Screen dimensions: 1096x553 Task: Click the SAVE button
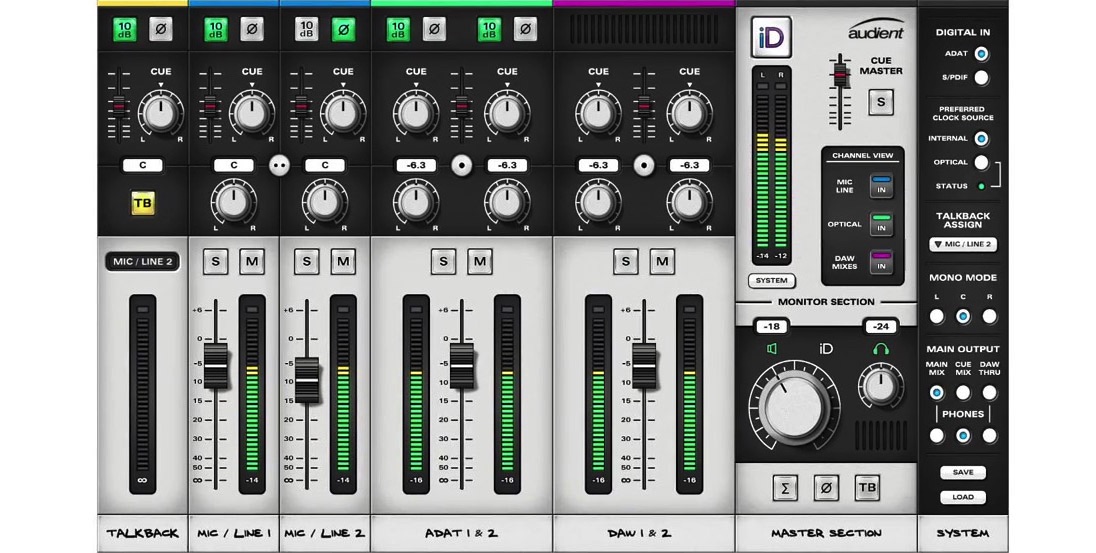click(x=963, y=473)
